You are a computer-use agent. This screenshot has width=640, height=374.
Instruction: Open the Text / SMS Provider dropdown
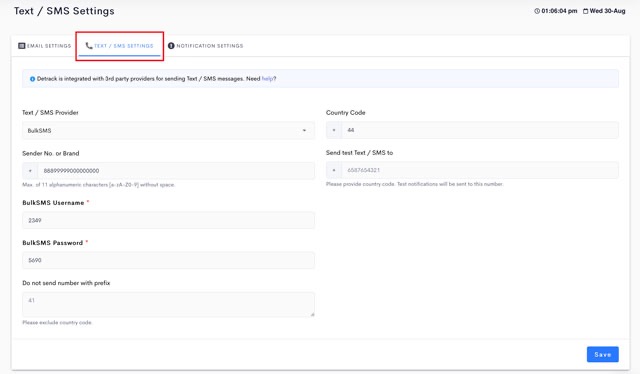click(x=168, y=131)
